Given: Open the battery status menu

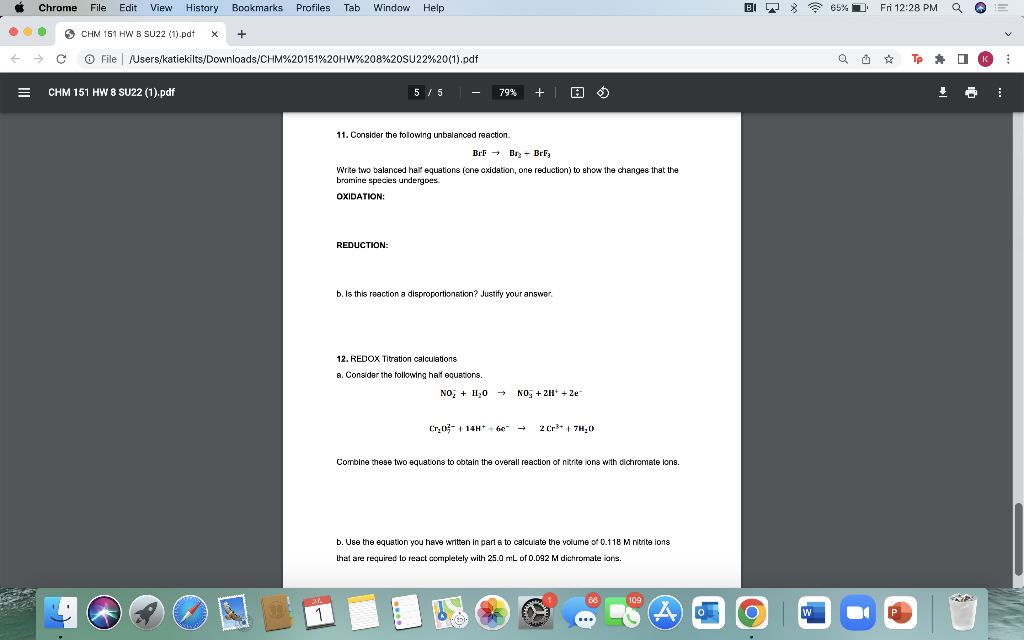Looking at the screenshot, I should (x=862, y=8).
